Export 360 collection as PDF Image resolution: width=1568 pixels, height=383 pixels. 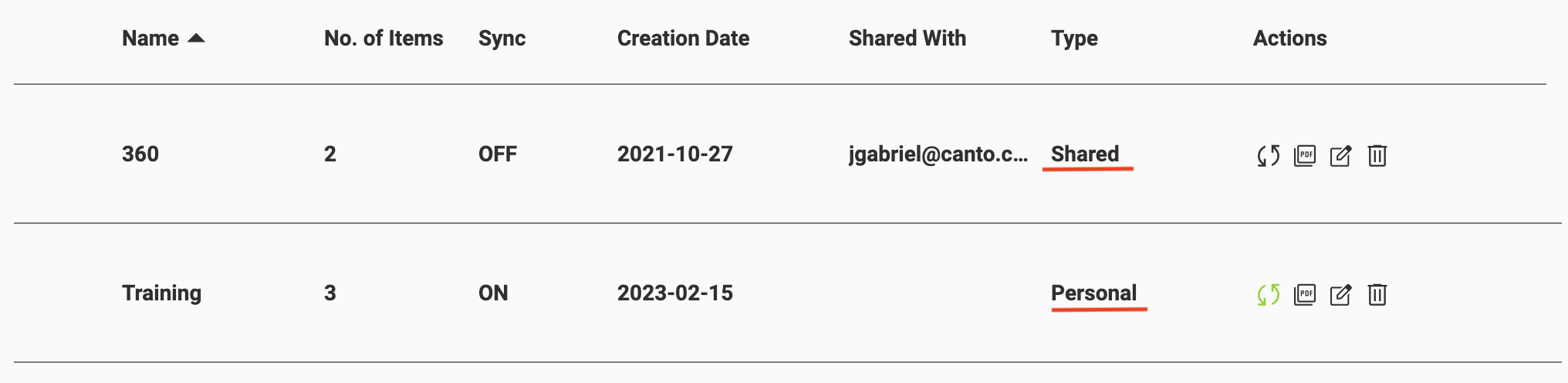pyautogui.click(x=1305, y=156)
